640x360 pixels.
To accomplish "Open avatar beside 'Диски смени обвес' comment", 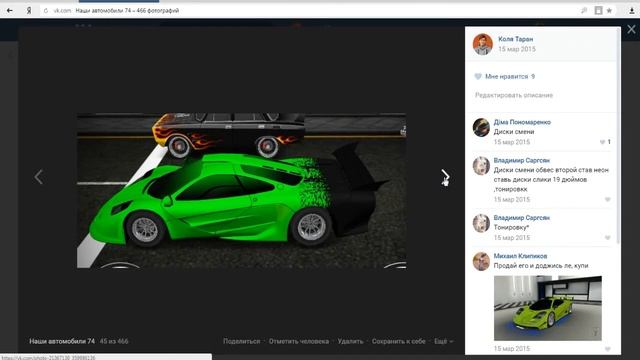I will coord(481,166).
